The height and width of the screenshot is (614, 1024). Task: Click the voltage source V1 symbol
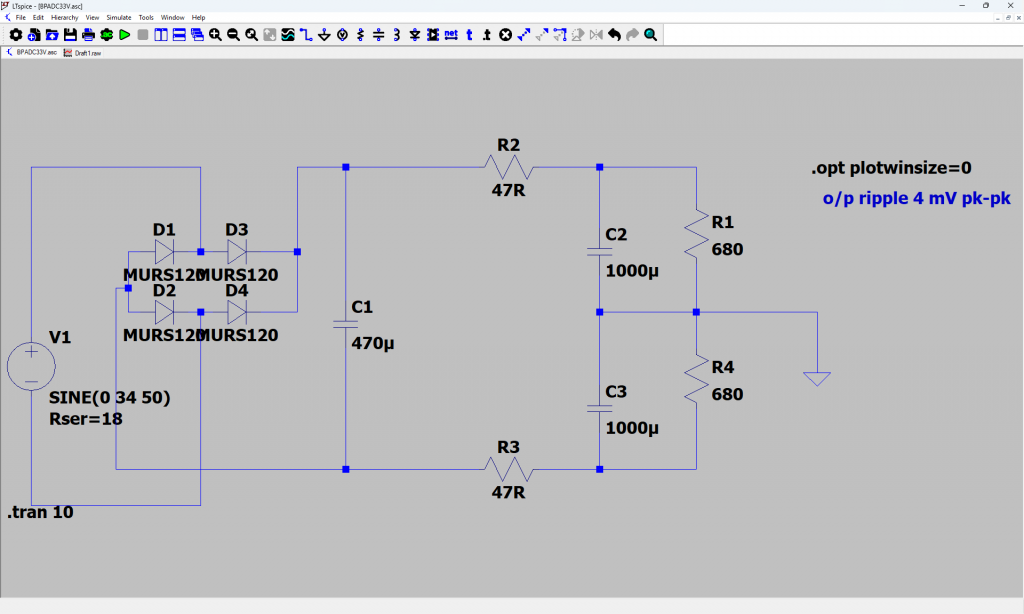coord(31,366)
